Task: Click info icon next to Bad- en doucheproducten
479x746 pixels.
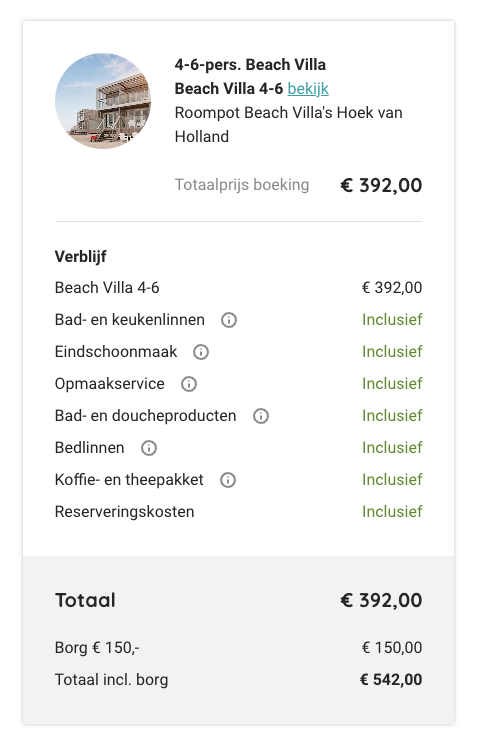Action: pos(261,416)
